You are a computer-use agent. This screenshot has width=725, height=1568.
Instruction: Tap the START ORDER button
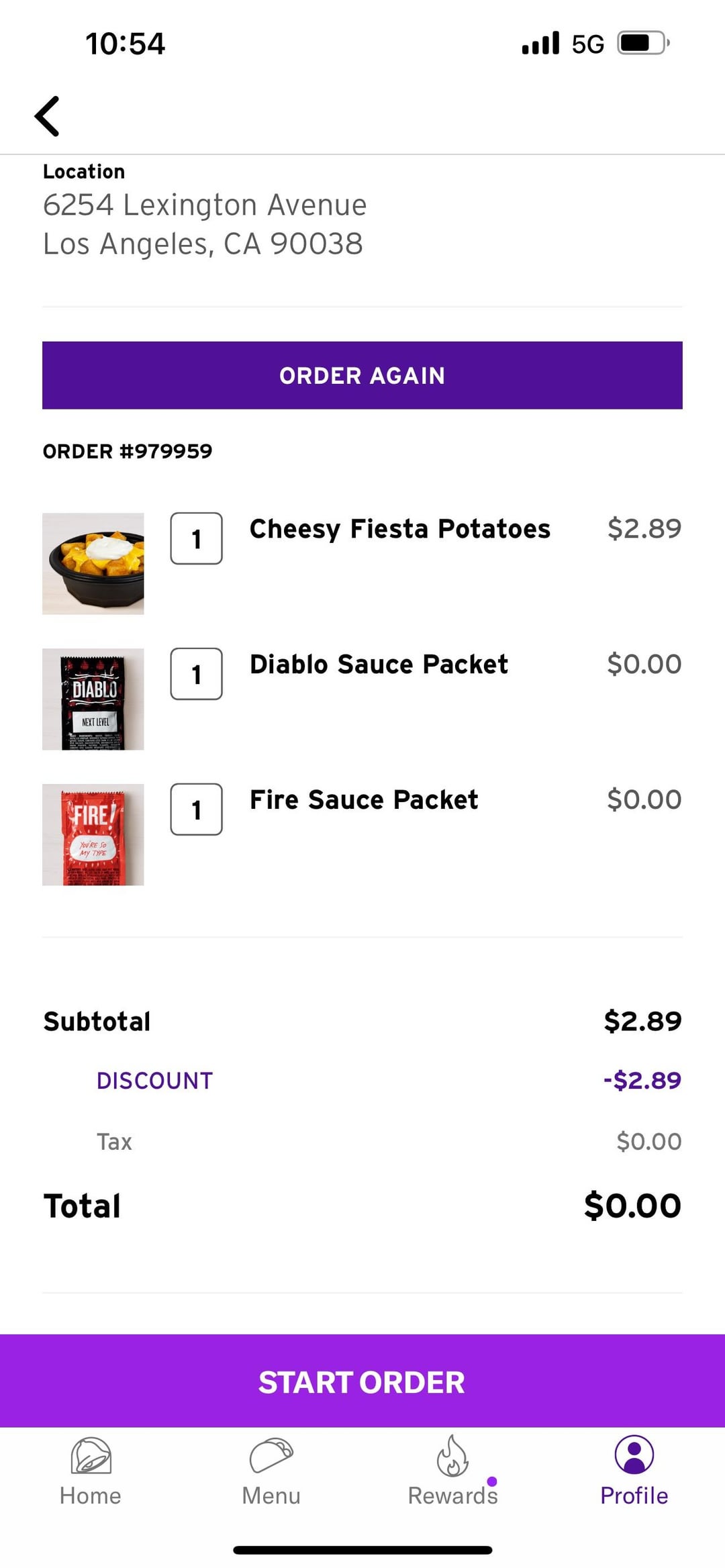coord(362,1382)
